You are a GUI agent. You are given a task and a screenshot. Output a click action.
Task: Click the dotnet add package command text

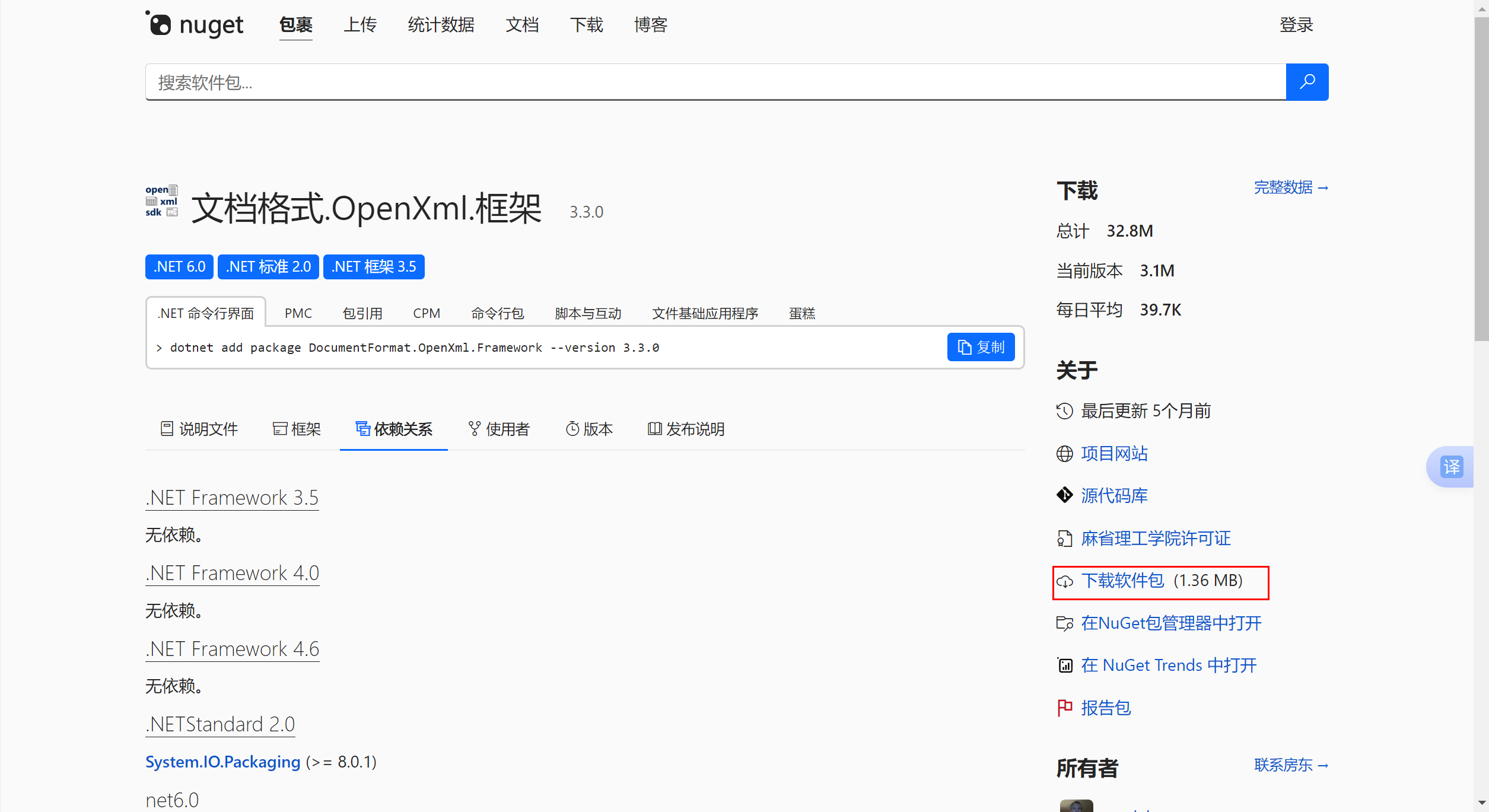coord(415,348)
